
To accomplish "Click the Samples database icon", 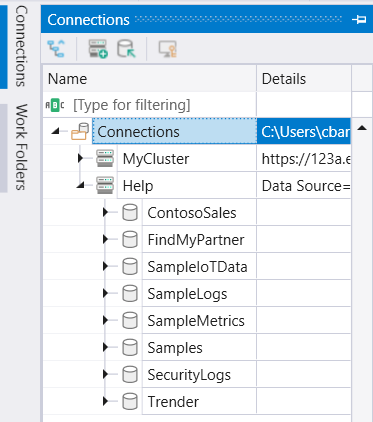I will 130,347.
